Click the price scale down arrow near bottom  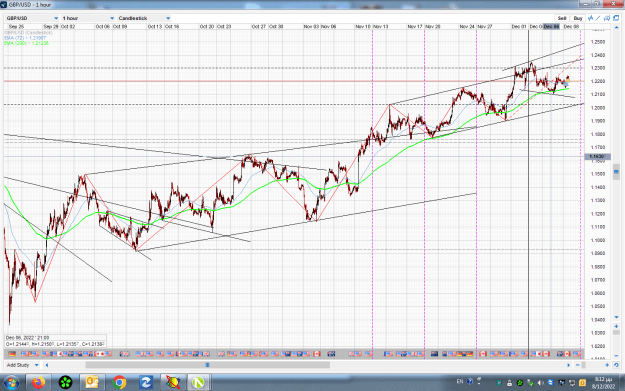pos(616,318)
